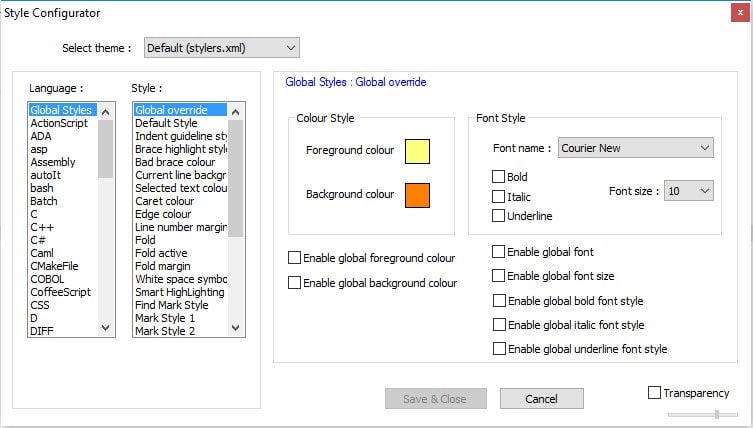753x428 pixels.
Task: Select Bad brace colour style
Action: [180, 162]
